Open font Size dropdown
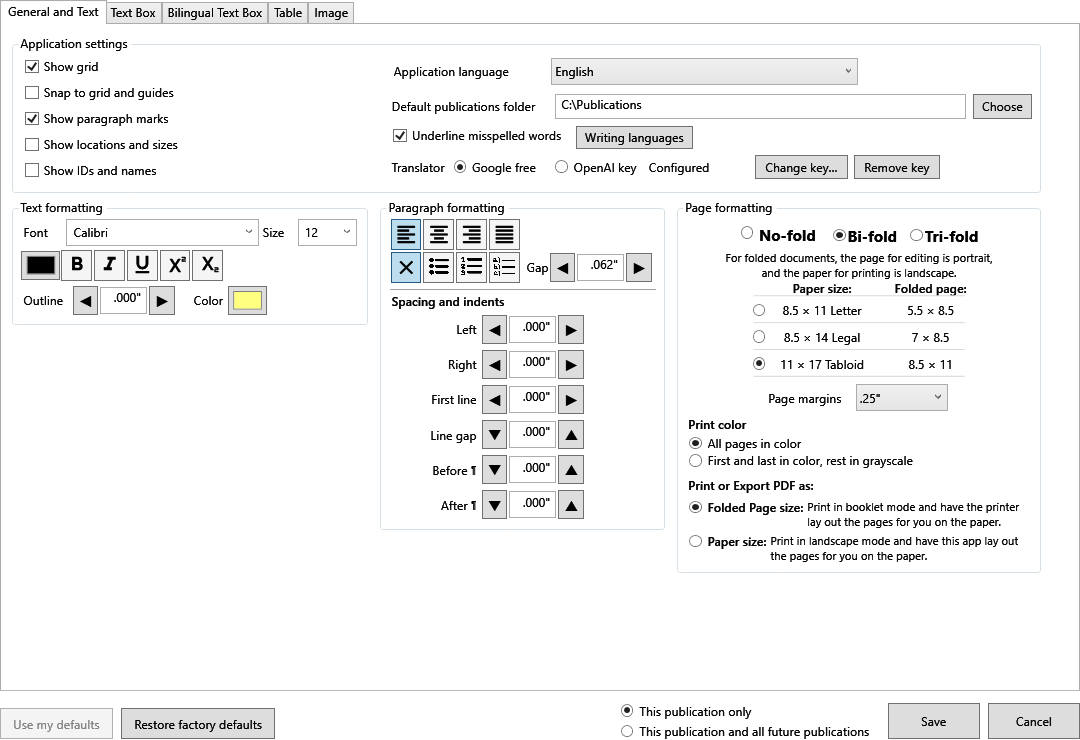Screen dimensions: 1080x740 (x=327, y=232)
